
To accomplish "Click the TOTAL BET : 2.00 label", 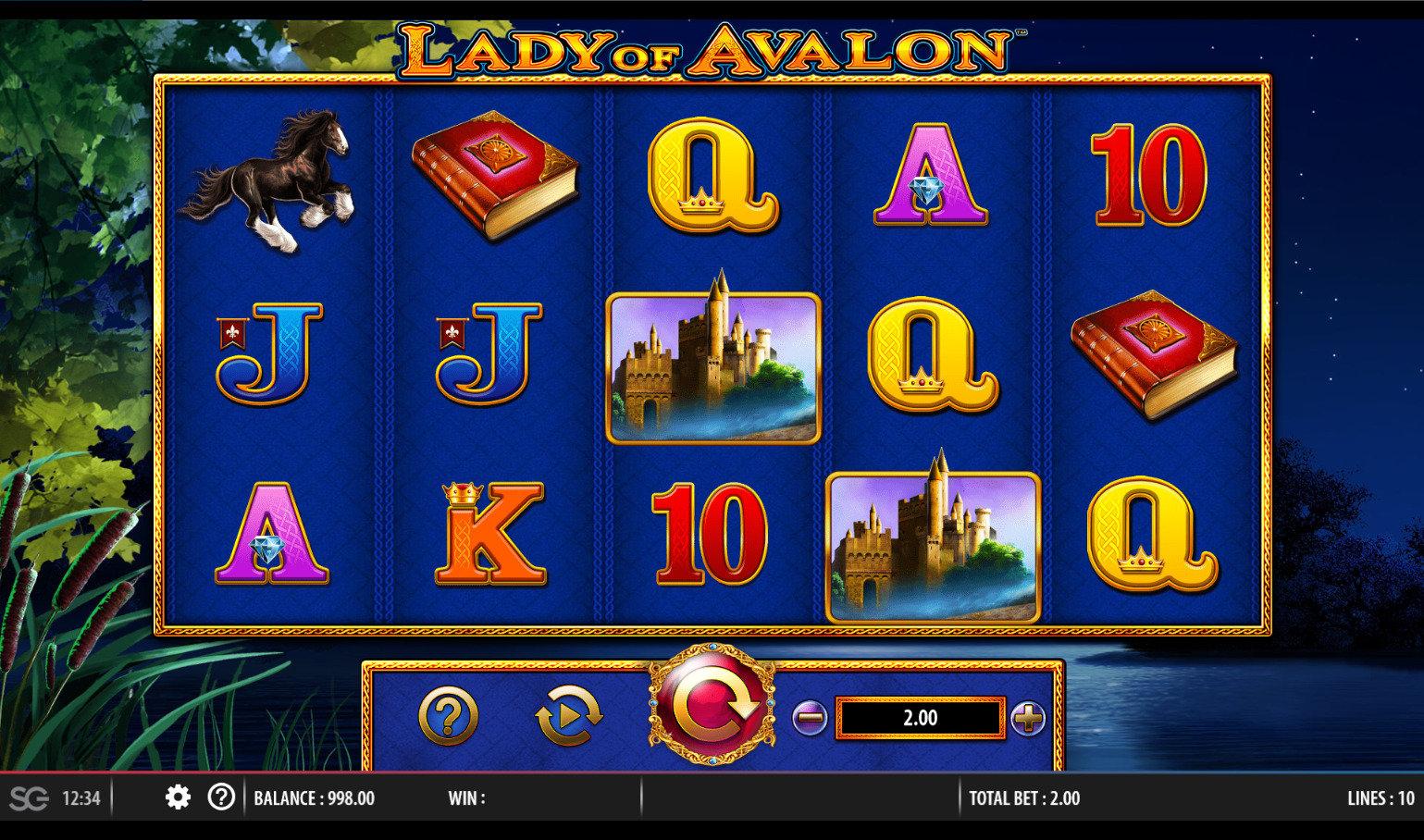I will [x=1024, y=798].
